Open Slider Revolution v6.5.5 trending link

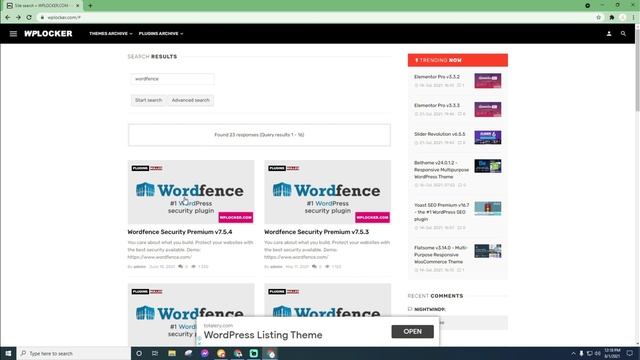pyautogui.click(x=440, y=134)
